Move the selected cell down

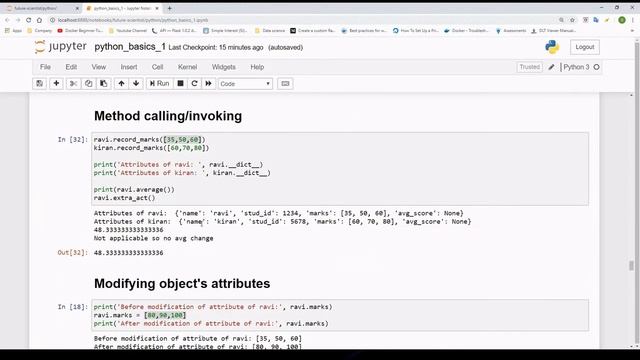[136, 84]
